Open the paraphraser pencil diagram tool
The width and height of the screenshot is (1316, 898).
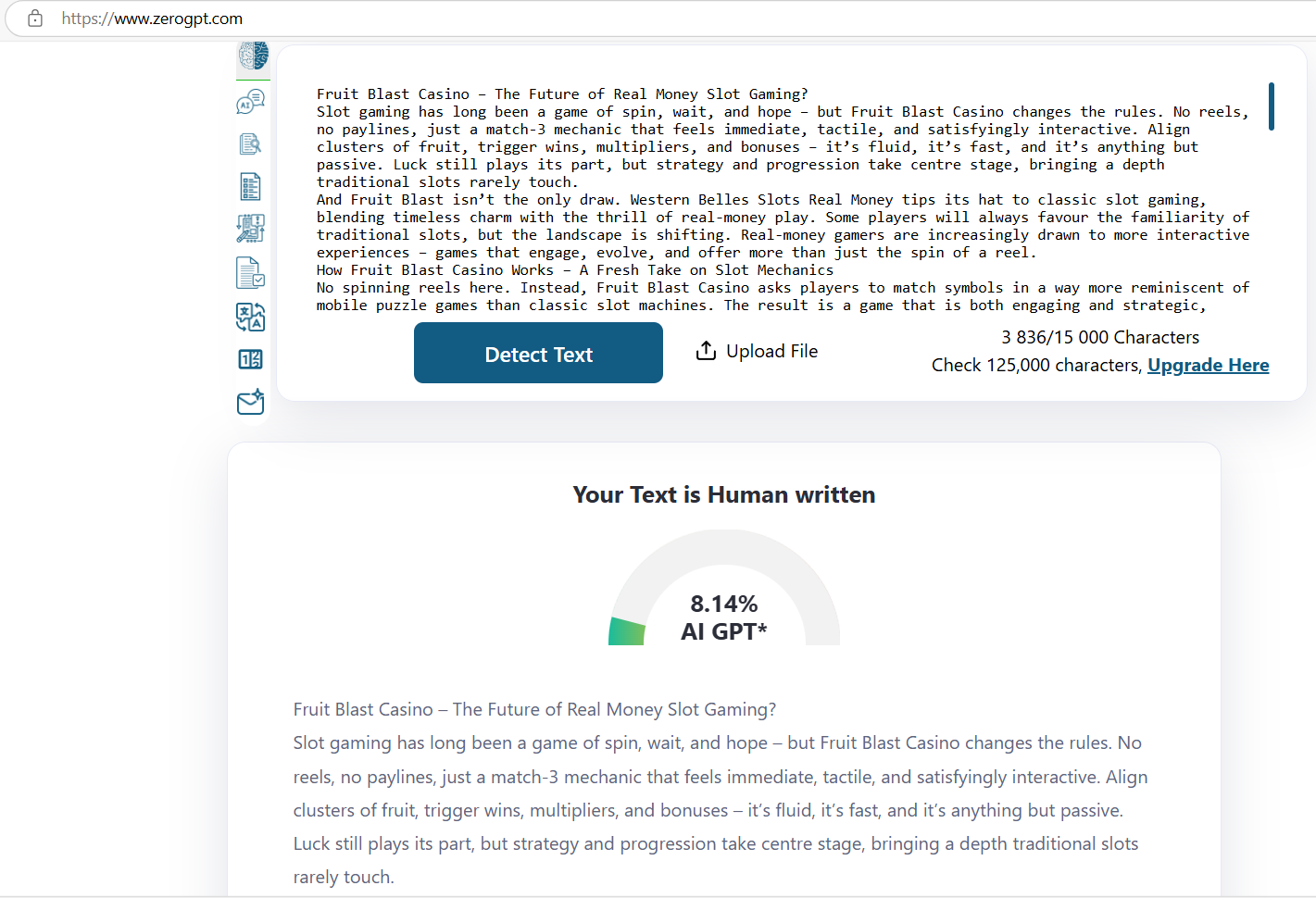250,229
